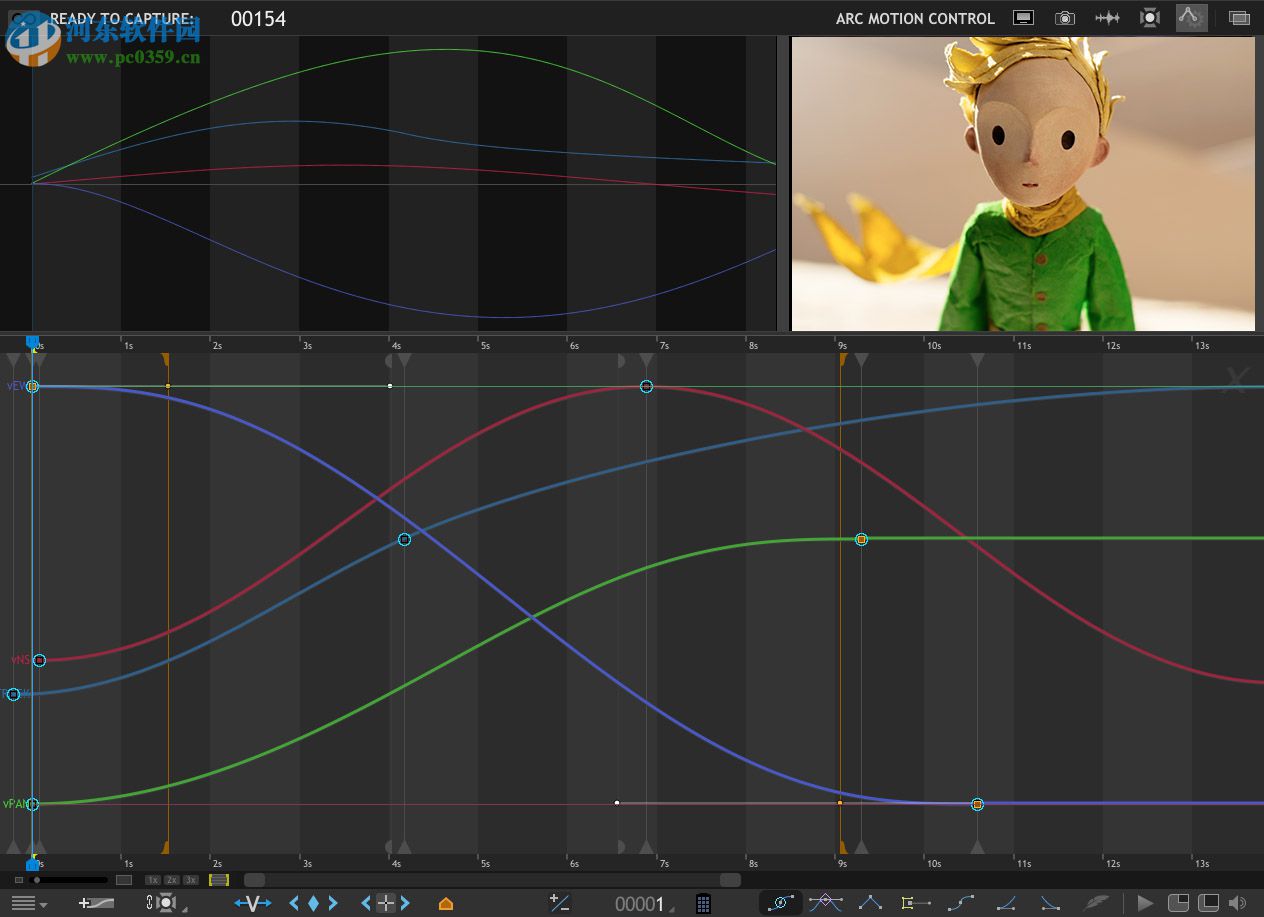Select the bezier smooth keyframe tool
The image size is (1264, 917).
click(x=825, y=903)
